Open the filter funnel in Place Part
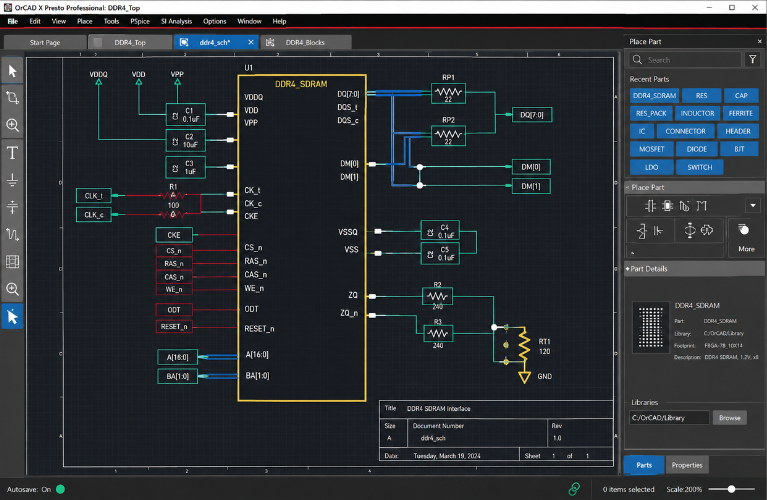The width and height of the screenshot is (767, 500). click(752, 60)
